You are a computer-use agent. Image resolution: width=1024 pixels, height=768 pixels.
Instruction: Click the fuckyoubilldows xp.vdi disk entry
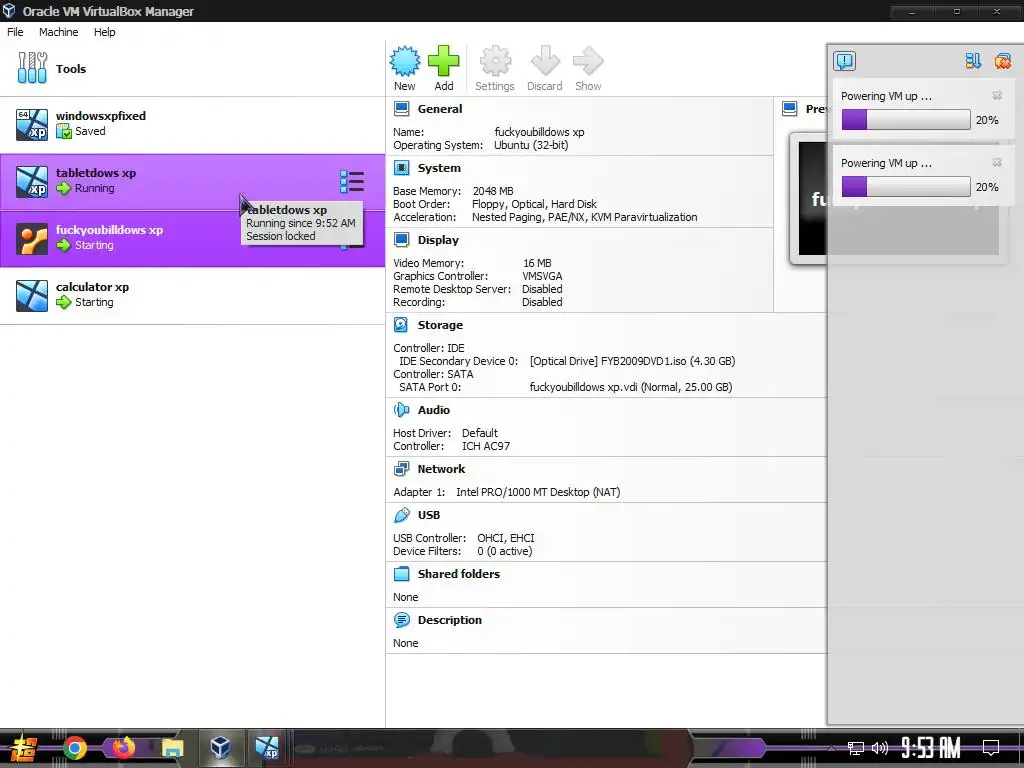coord(631,387)
